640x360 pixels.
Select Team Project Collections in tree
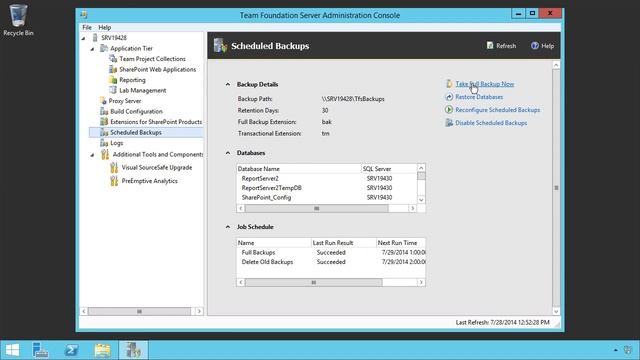tap(152, 59)
